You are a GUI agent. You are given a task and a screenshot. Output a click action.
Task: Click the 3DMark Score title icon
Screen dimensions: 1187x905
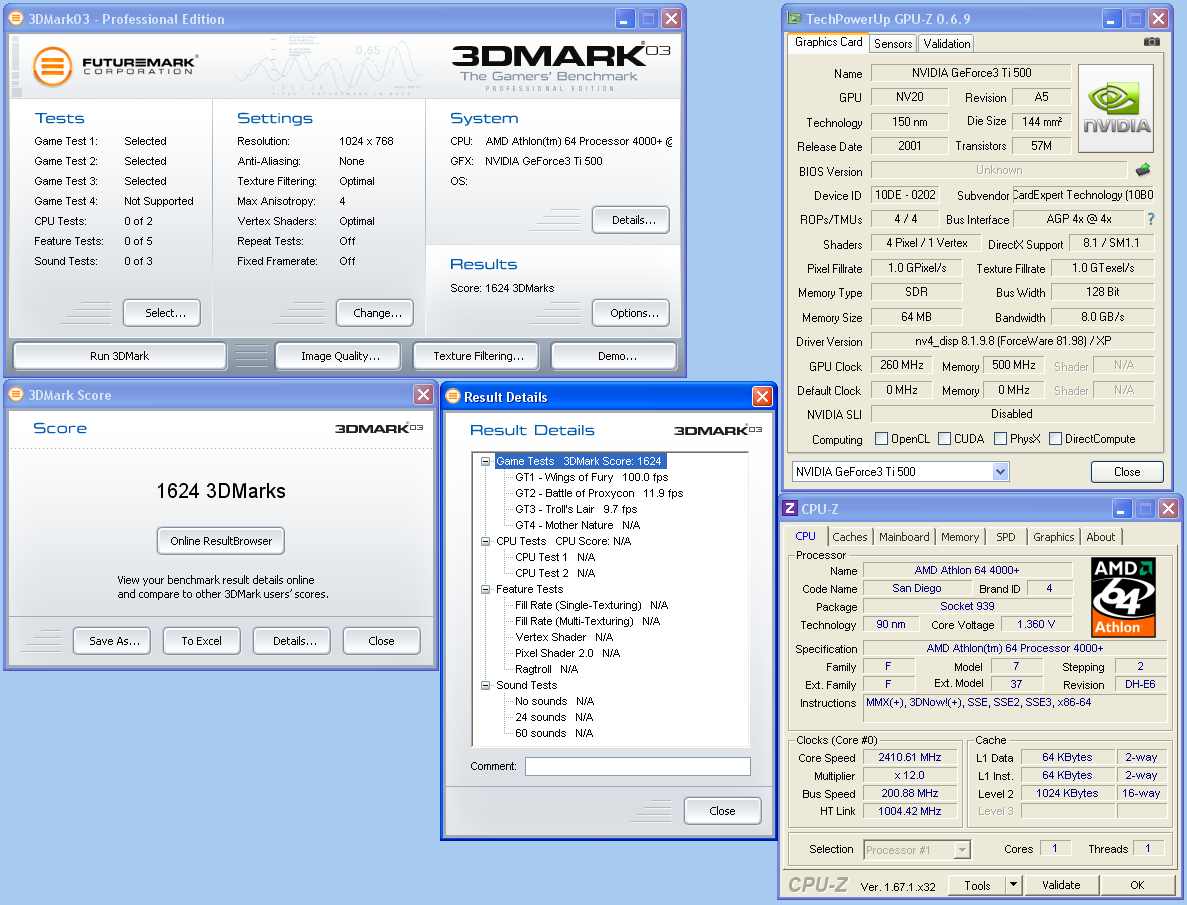16,395
